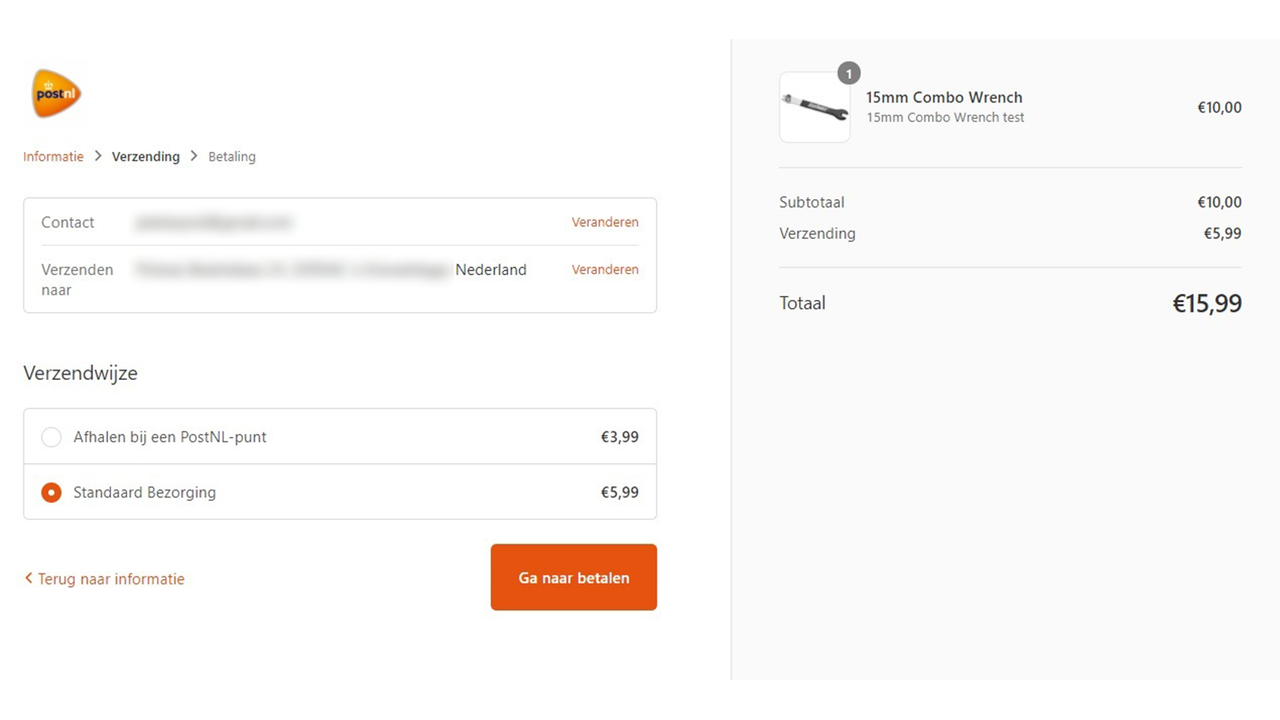
Task: Click Veranderen next to Contact
Action: pyautogui.click(x=605, y=222)
